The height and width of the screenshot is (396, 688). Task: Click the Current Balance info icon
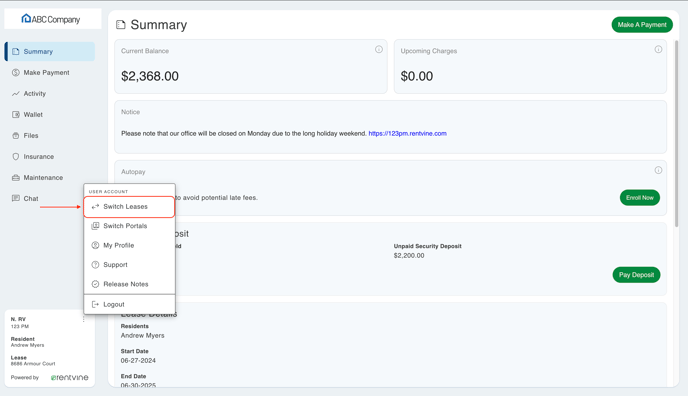coord(379,50)
